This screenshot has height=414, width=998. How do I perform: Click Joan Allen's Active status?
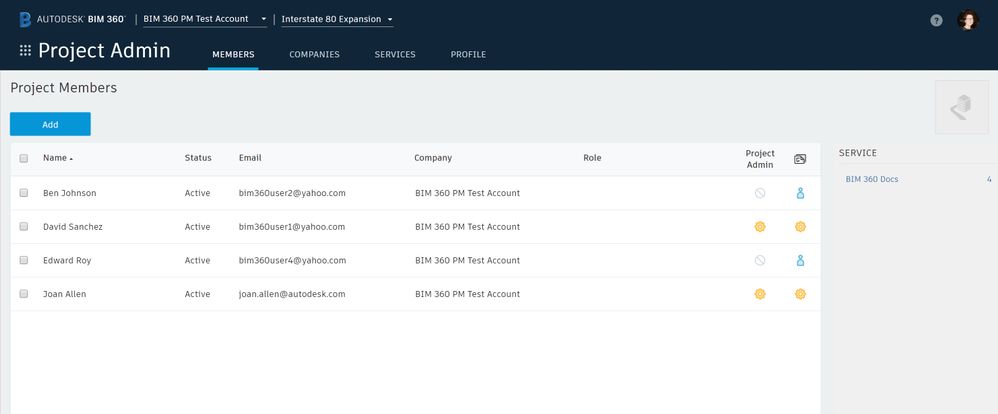197,294
